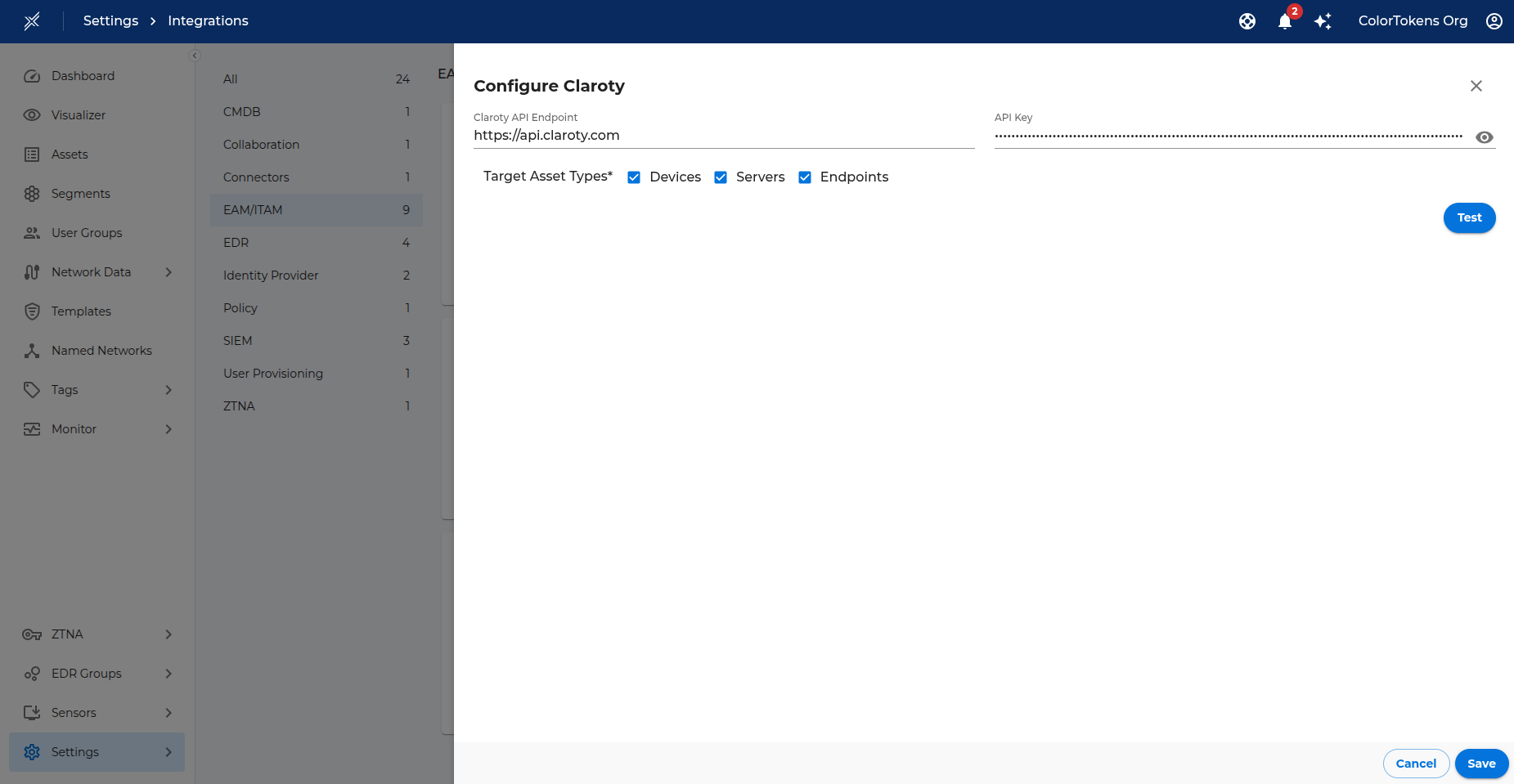
Task: Click the AI sparkle icon in the top bar
Action: [x=1323, y=21]
